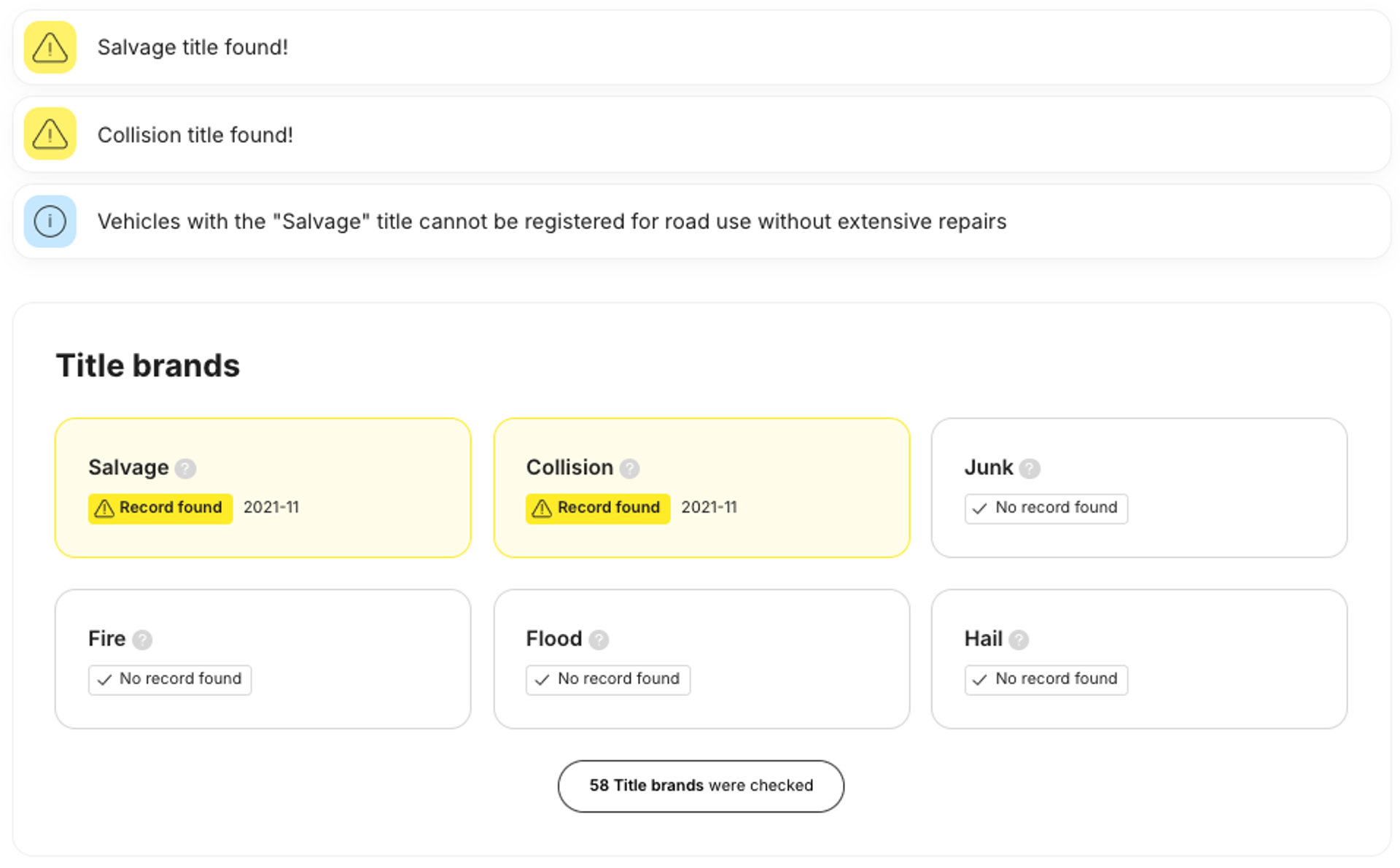Select the Hail No record found badge
The height and width of the screenshot is (868, 1400).
(x=1046, y=680)
